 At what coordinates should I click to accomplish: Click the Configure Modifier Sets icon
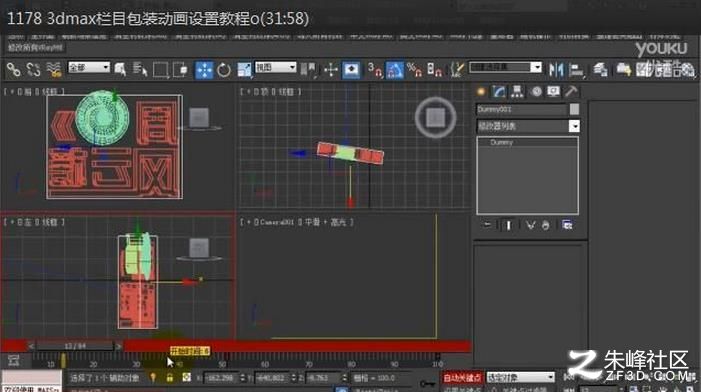567,225
